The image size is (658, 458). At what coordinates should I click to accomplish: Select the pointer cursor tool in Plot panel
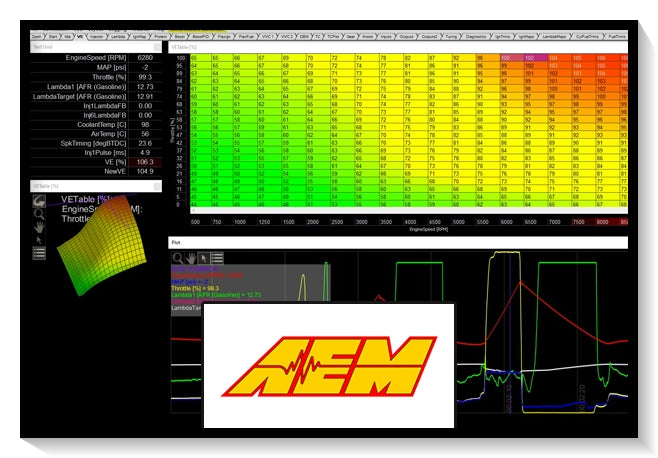coord(204,258)
